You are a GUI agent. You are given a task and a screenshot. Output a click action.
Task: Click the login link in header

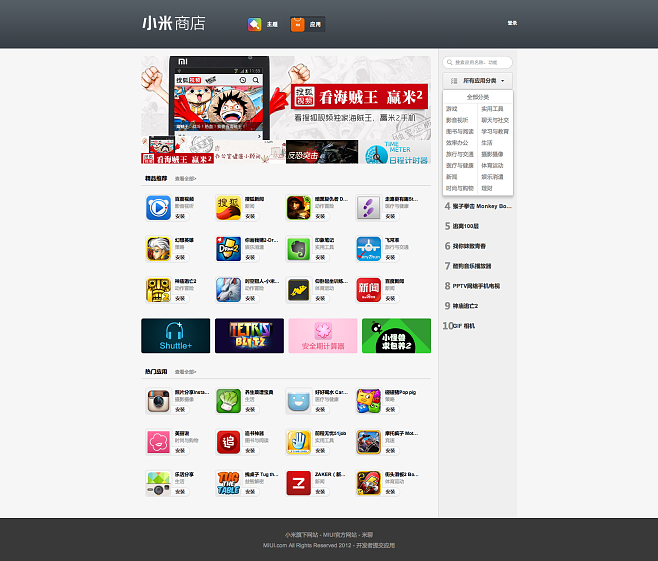point(512,23)
